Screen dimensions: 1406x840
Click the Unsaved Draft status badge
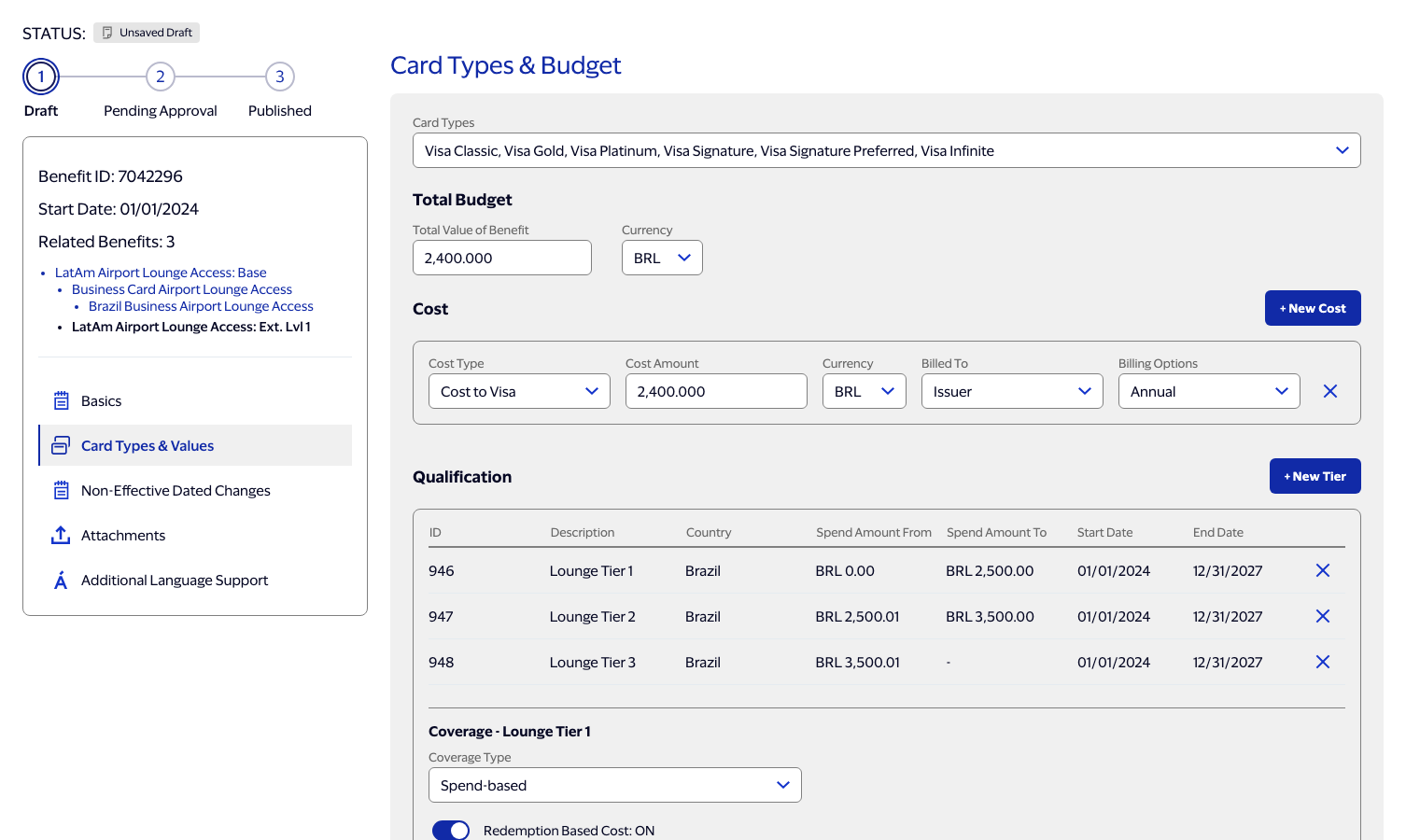pyautogui.click(x=147, y=33)
